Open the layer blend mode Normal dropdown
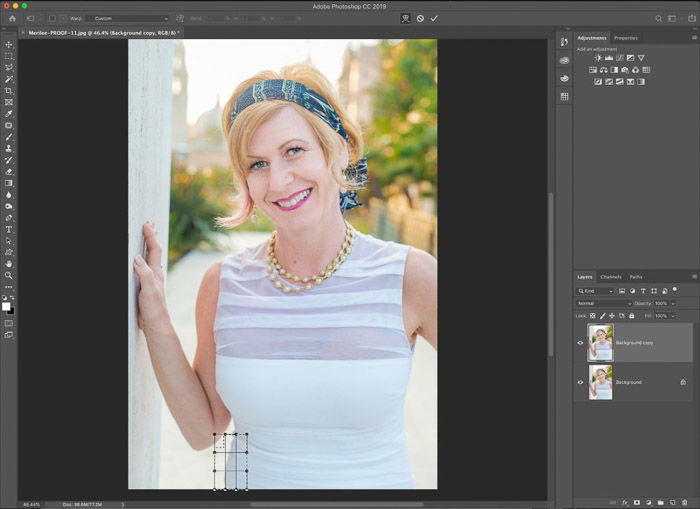 coord(604,304)
